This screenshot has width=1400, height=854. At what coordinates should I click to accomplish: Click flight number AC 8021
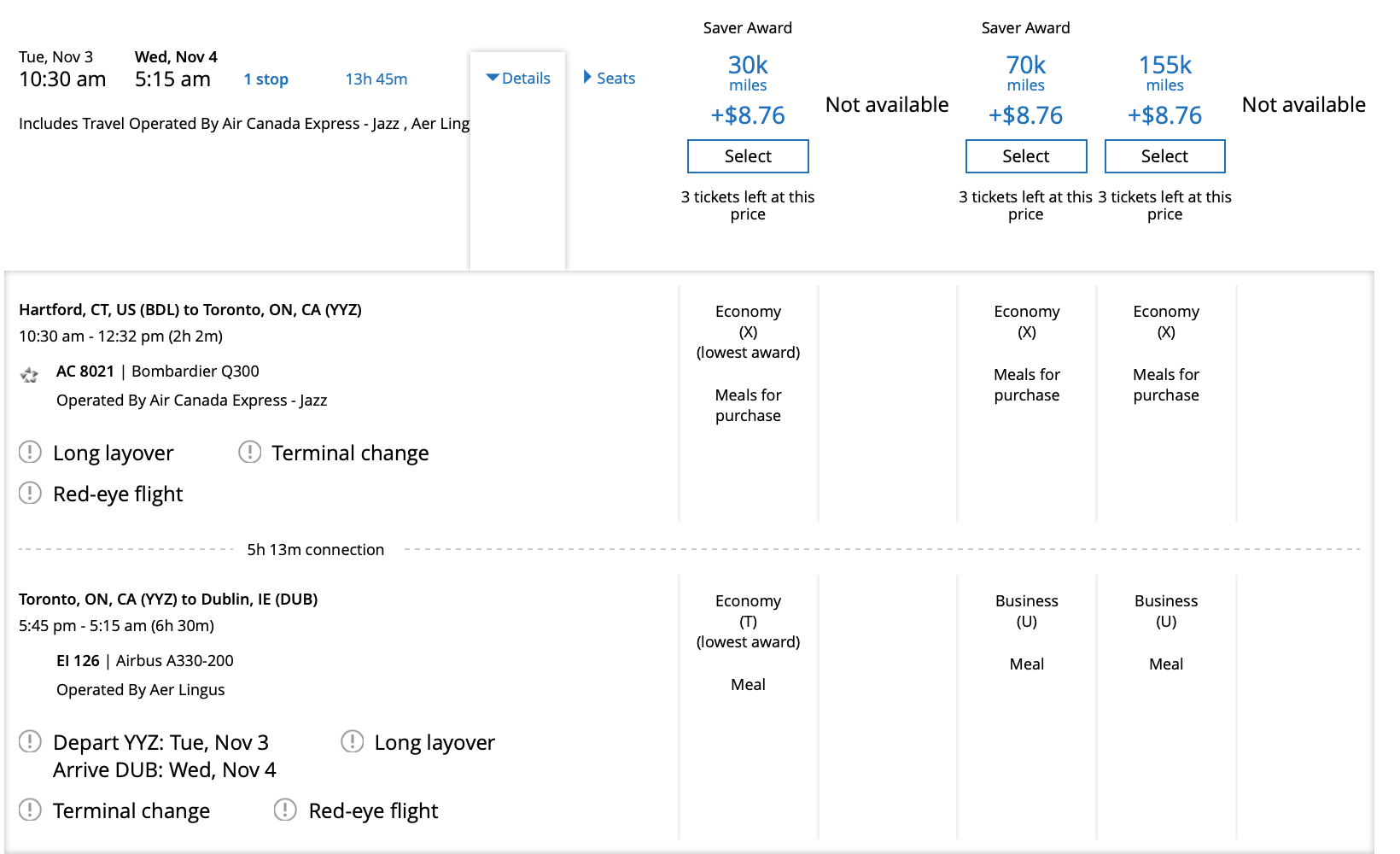[x=85, y=372]
